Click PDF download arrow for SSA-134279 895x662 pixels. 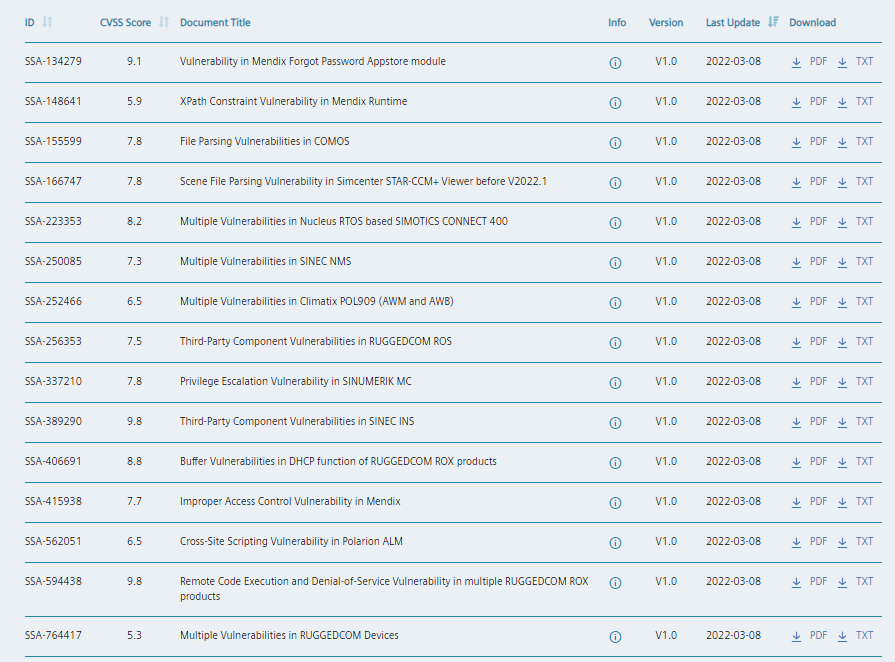796,63
